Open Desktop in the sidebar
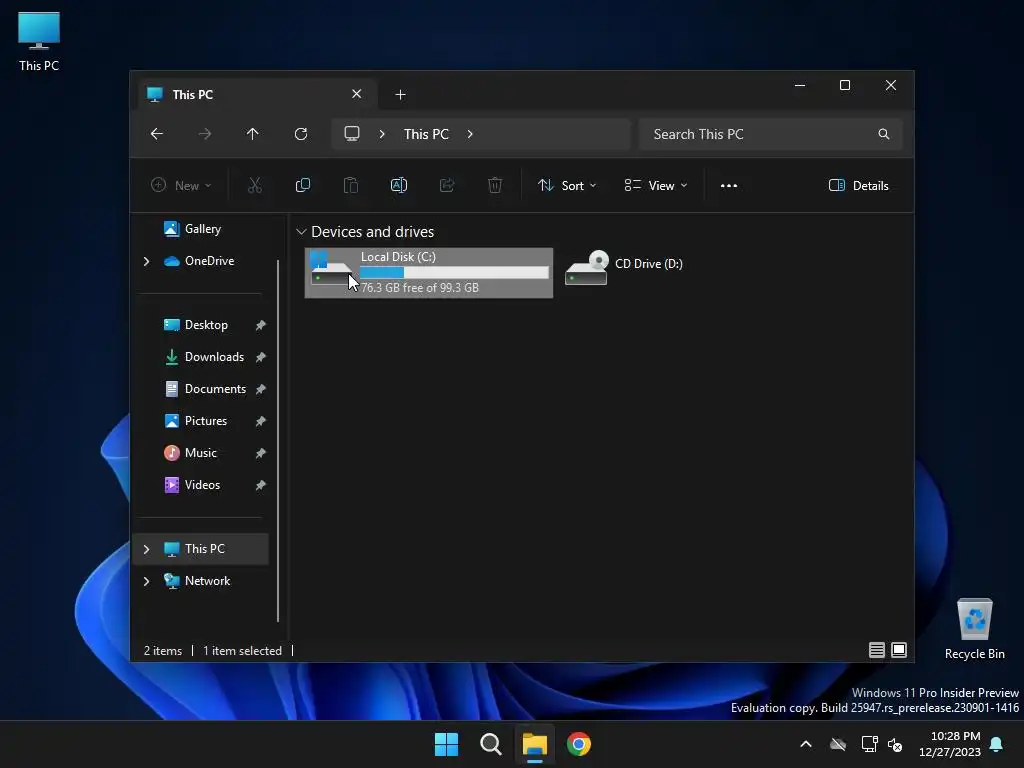This screenshot has height=768, width=1024. (x=206, y=325)
